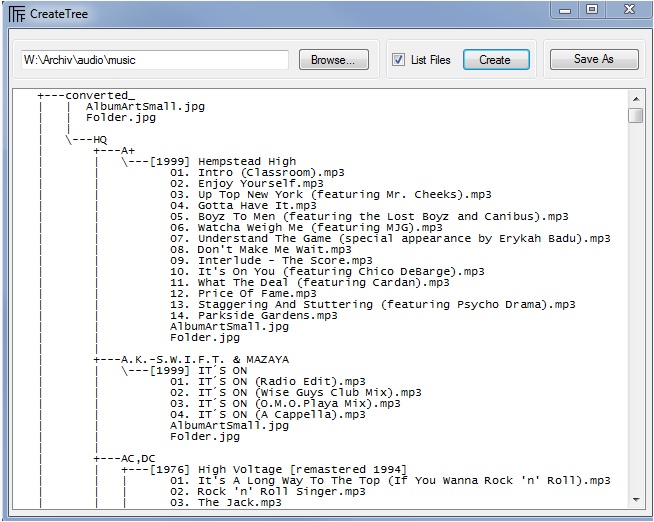Minimize the CreateTree window
The width and height of the screenshot is (654, 522).
pyautogui.click(x=565, y=10)
